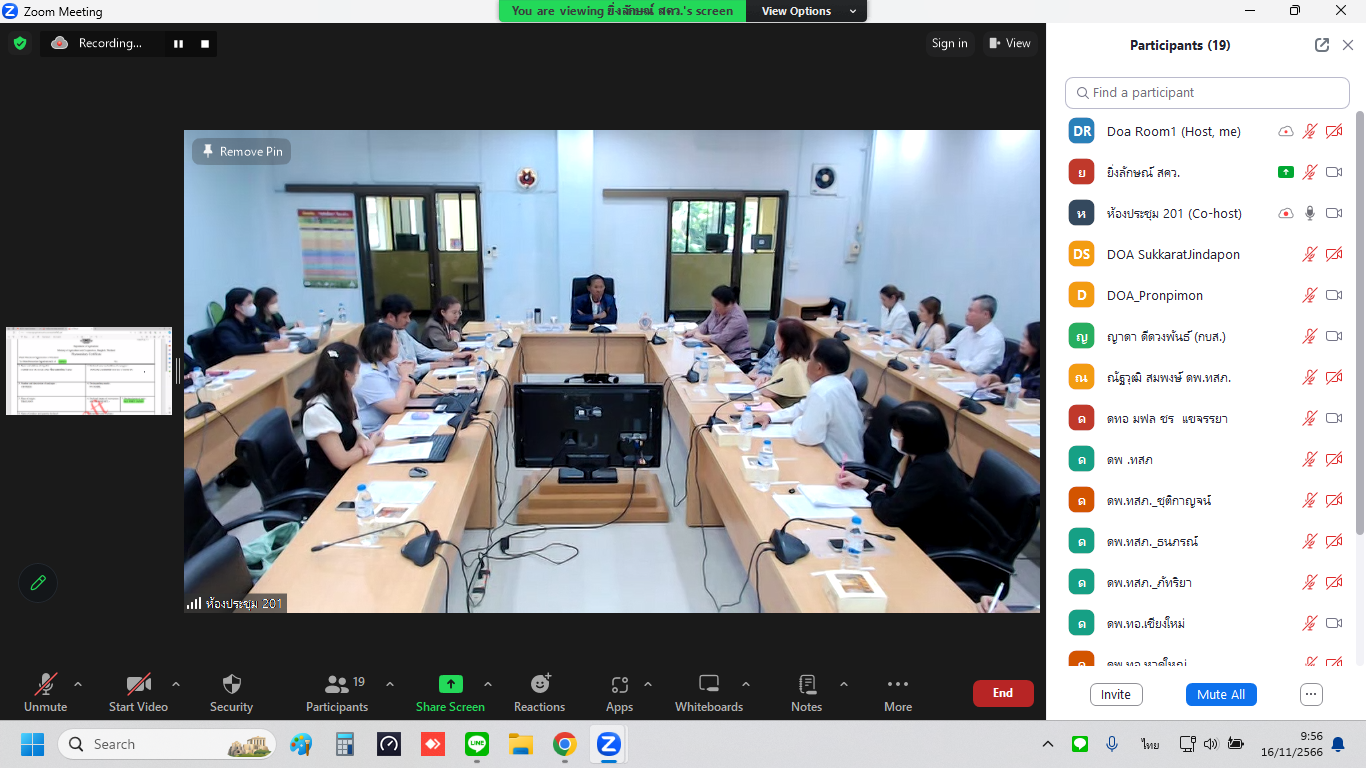Expand share options arrow beside Share Screen
This screenshot has height=768, width=1366.
(x=488, y=684)
